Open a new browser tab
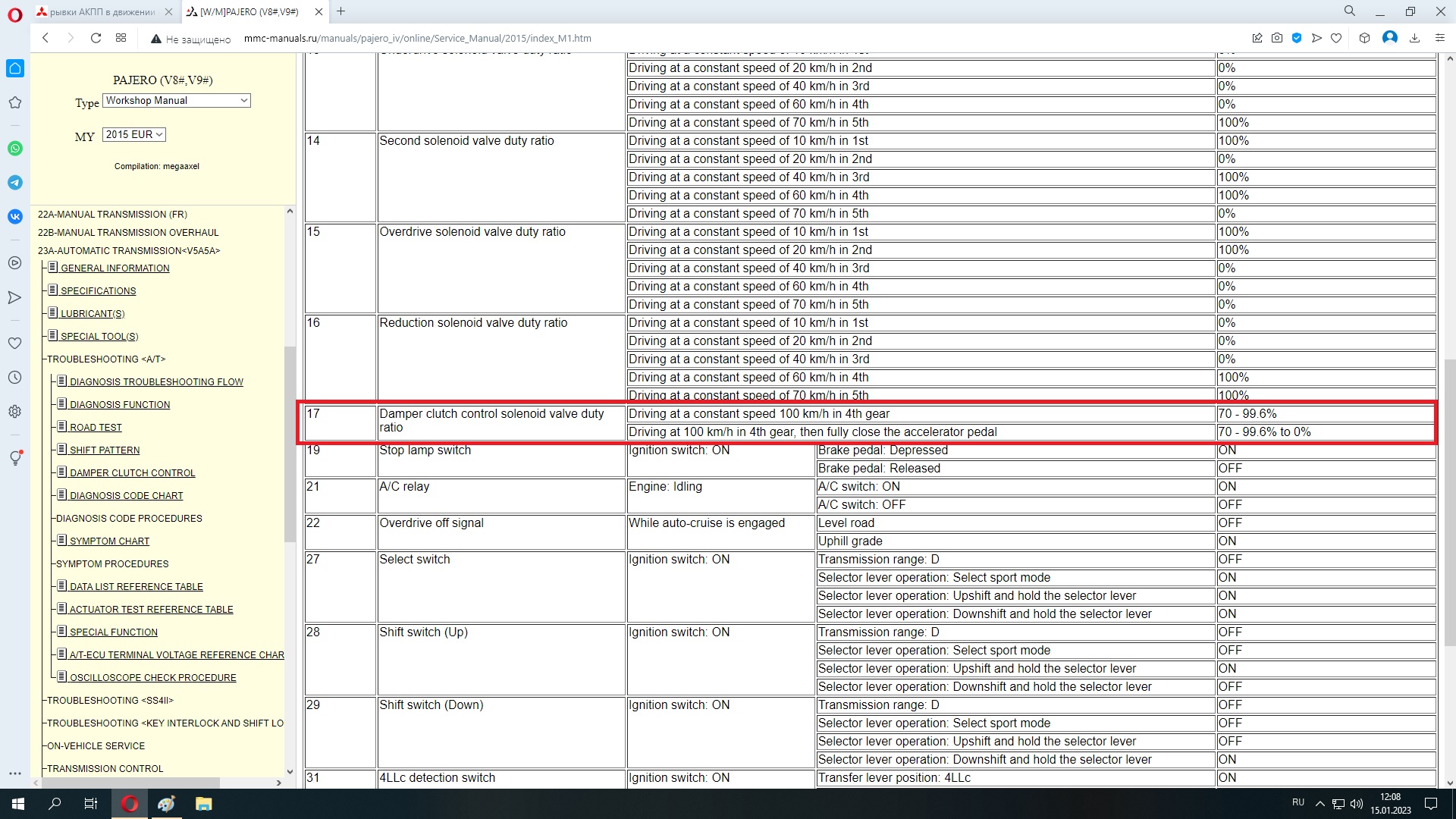The image size is (1456, 819). [341, 11]
